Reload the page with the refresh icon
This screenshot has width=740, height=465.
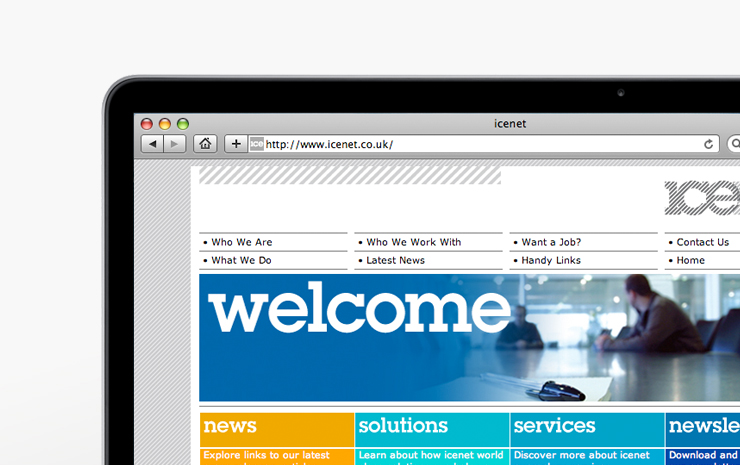[x=708, y=144]
